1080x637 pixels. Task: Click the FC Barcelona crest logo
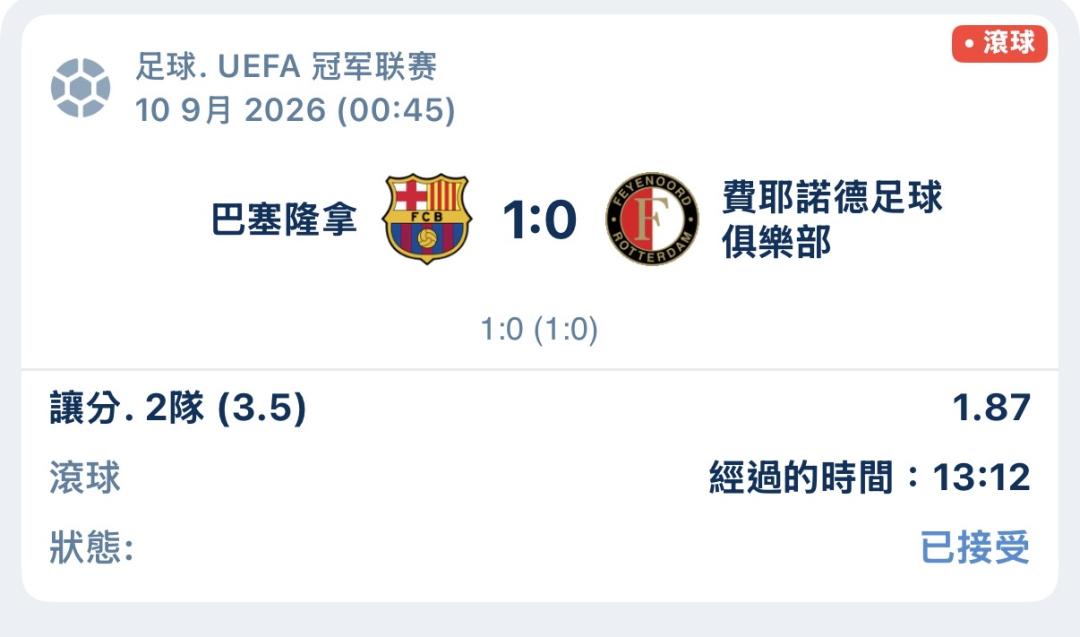426,218
